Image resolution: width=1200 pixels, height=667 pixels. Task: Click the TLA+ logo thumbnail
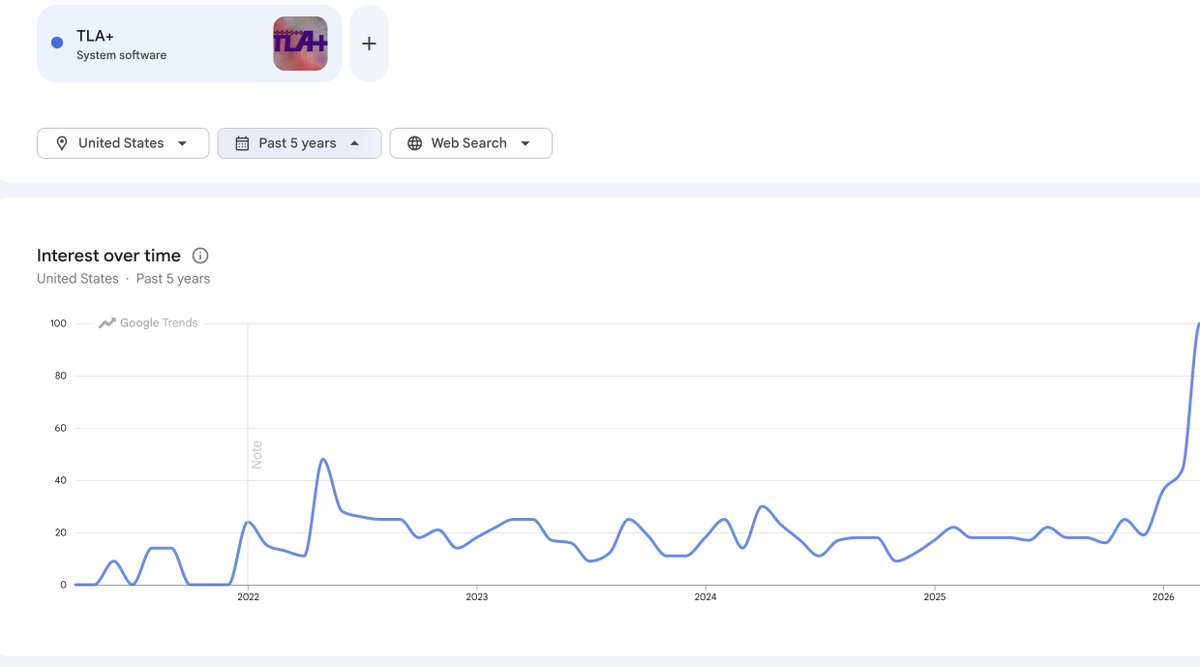coord(300,43)
